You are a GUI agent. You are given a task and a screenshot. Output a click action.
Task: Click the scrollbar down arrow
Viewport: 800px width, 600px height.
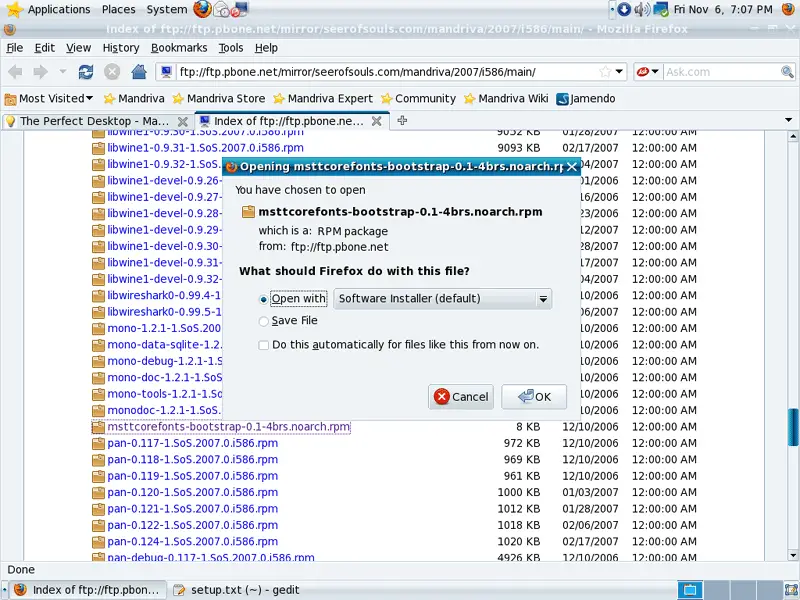pos(793,555)
